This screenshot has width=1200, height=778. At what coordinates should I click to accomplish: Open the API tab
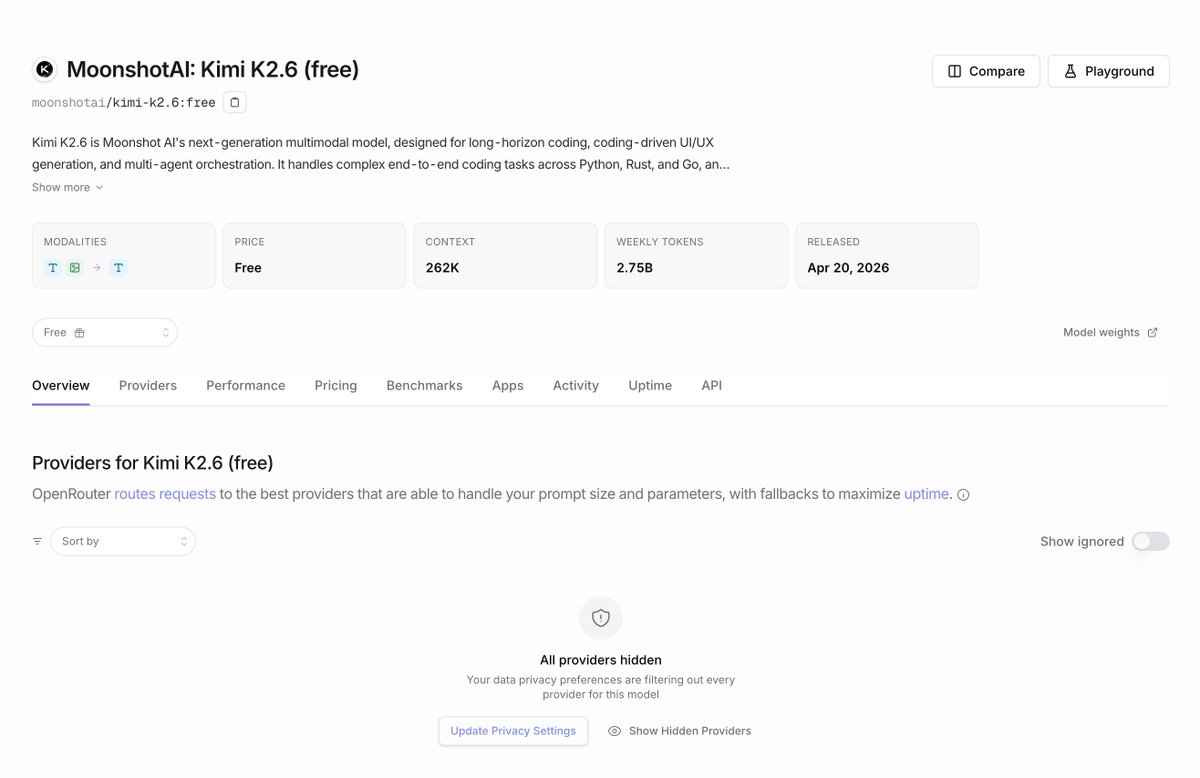point(712,385)
